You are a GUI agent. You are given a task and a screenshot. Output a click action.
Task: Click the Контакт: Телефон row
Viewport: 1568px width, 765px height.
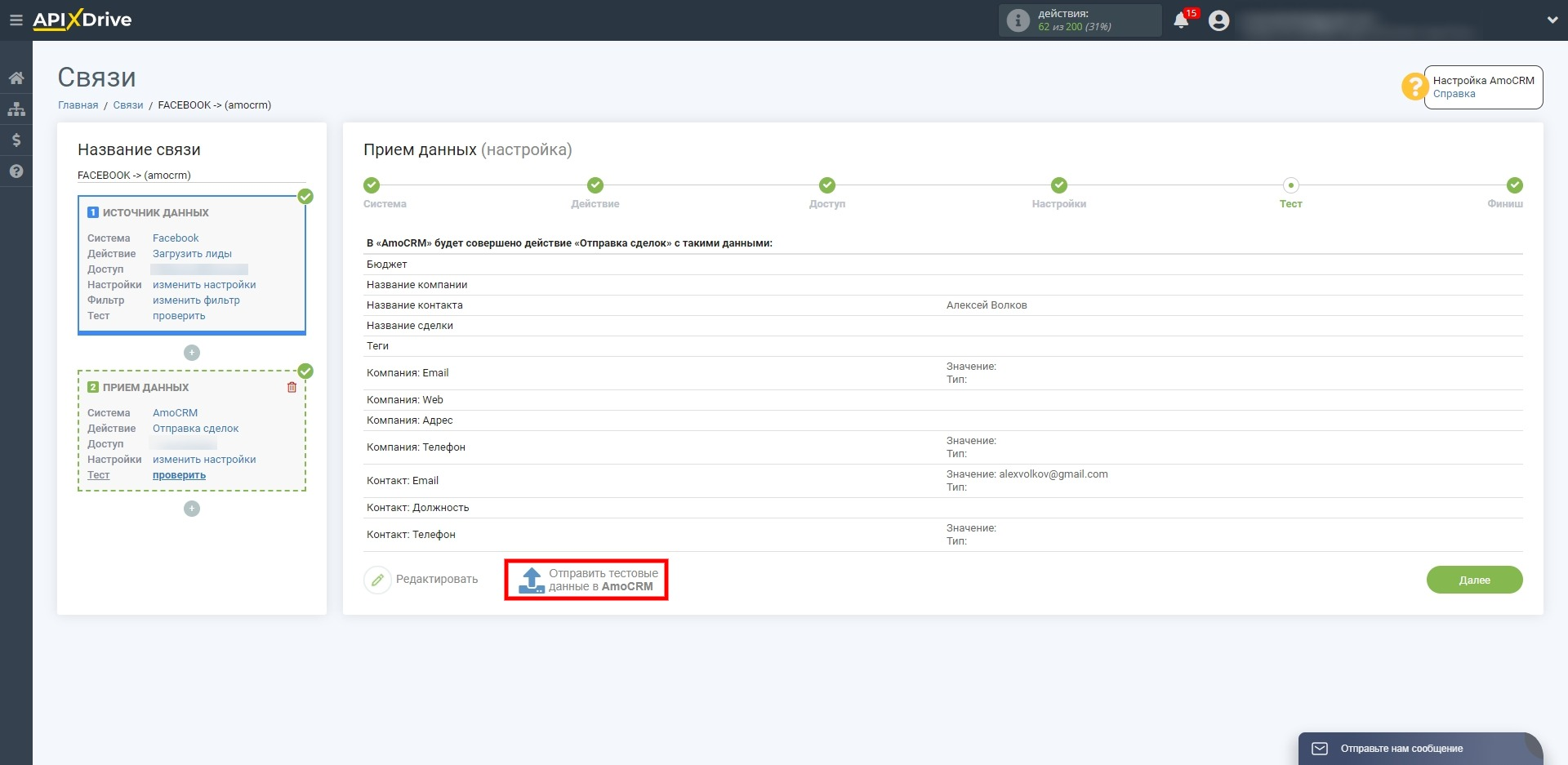coord(943,535)
